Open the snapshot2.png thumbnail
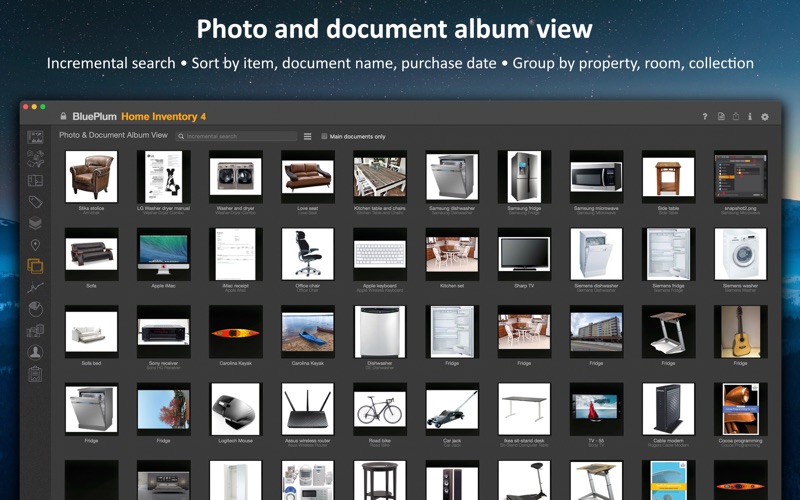Image resolution: width=800 pixels, height=500 pixels. tap(741, 177)
